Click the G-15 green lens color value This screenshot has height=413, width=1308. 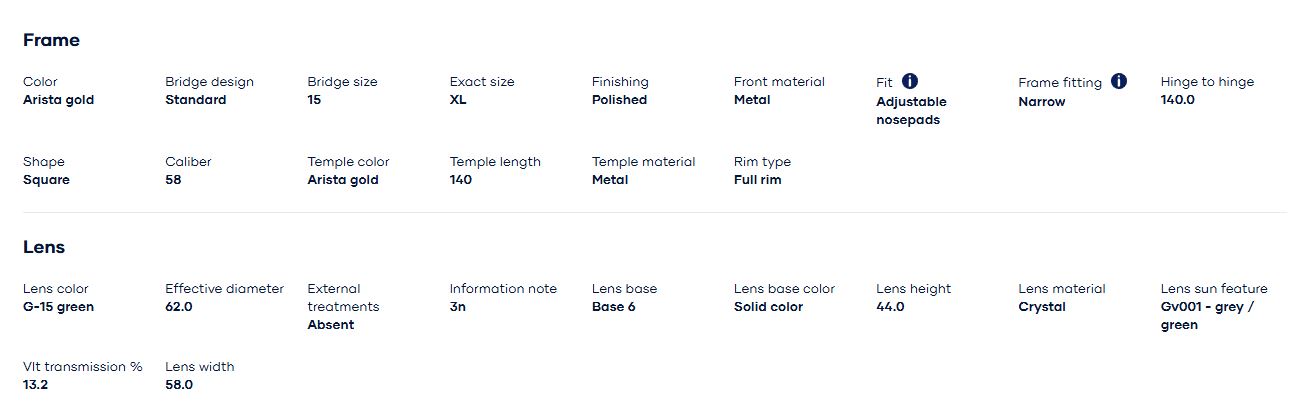click(x=58, y=307)
